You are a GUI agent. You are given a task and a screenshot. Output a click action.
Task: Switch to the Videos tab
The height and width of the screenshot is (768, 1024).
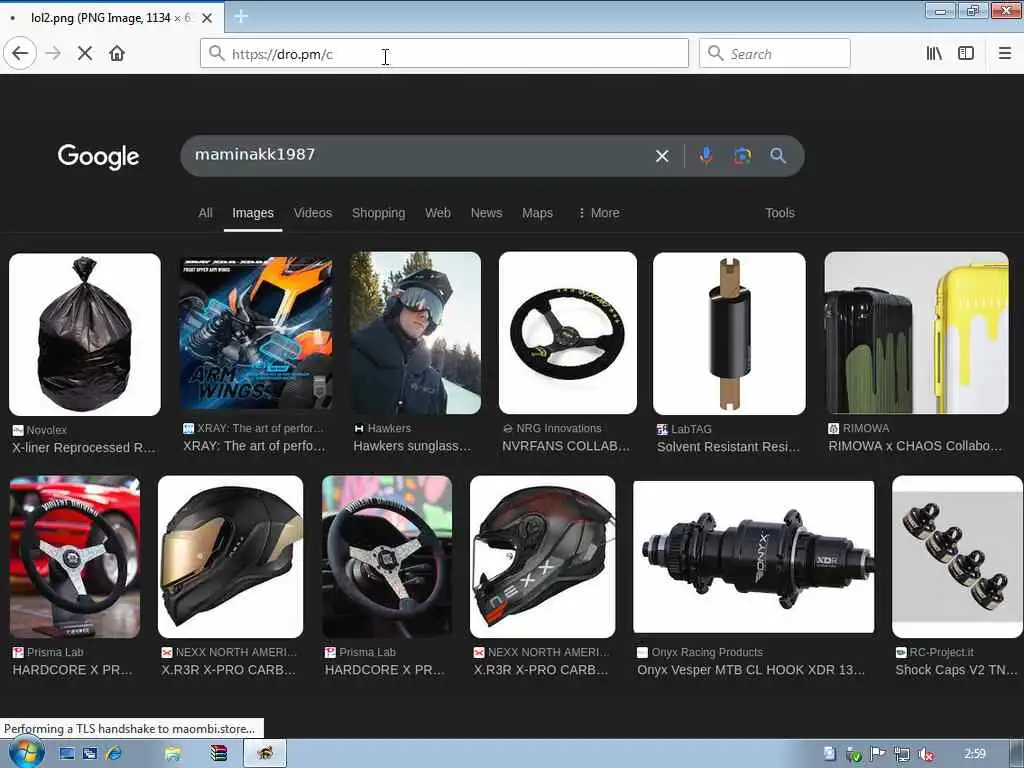(313, 213)
